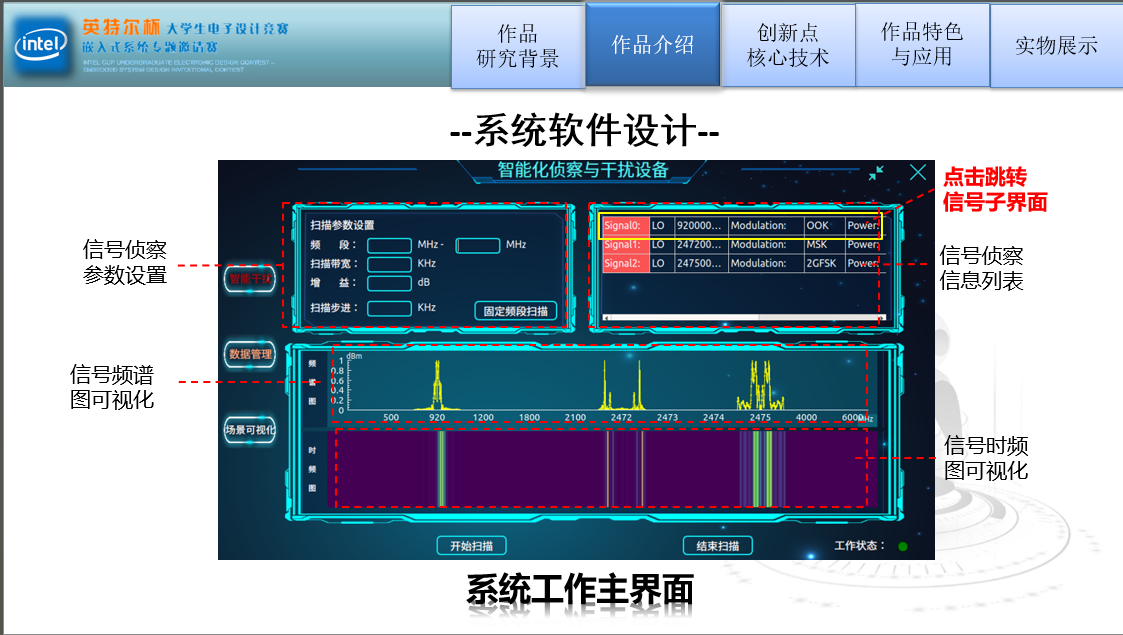Focus the 频段 end MHz input field
1123x635 pixels.
[478, 246]
